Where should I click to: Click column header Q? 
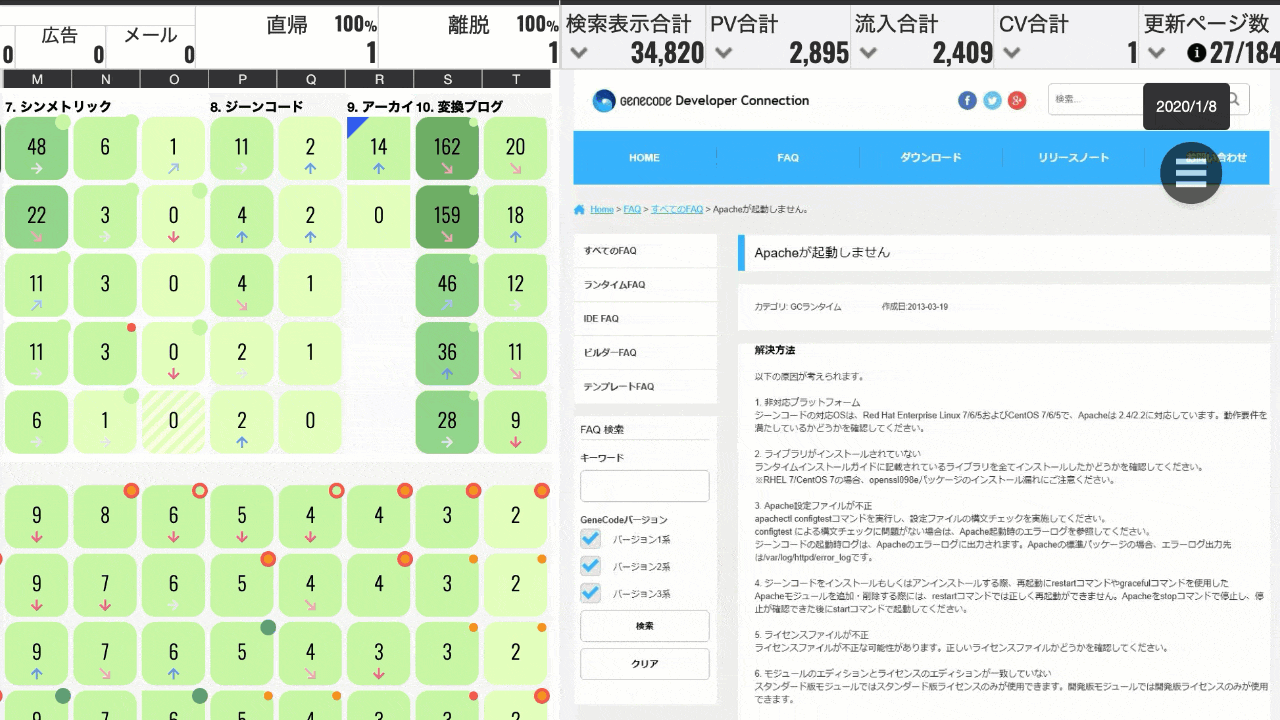[x=310, y=79]
